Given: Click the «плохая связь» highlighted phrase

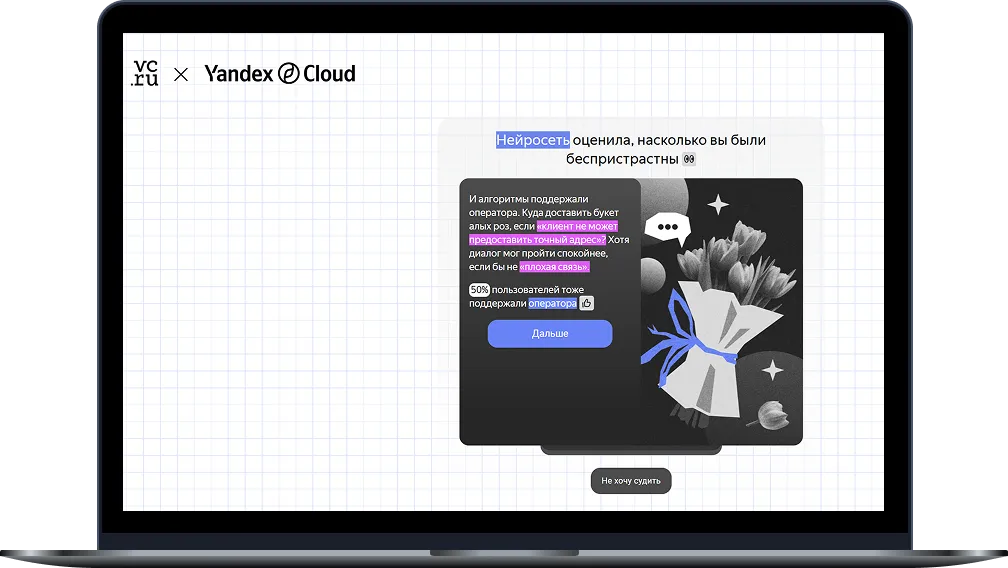Looking at the screenshot, I should [x=554, y=267].
